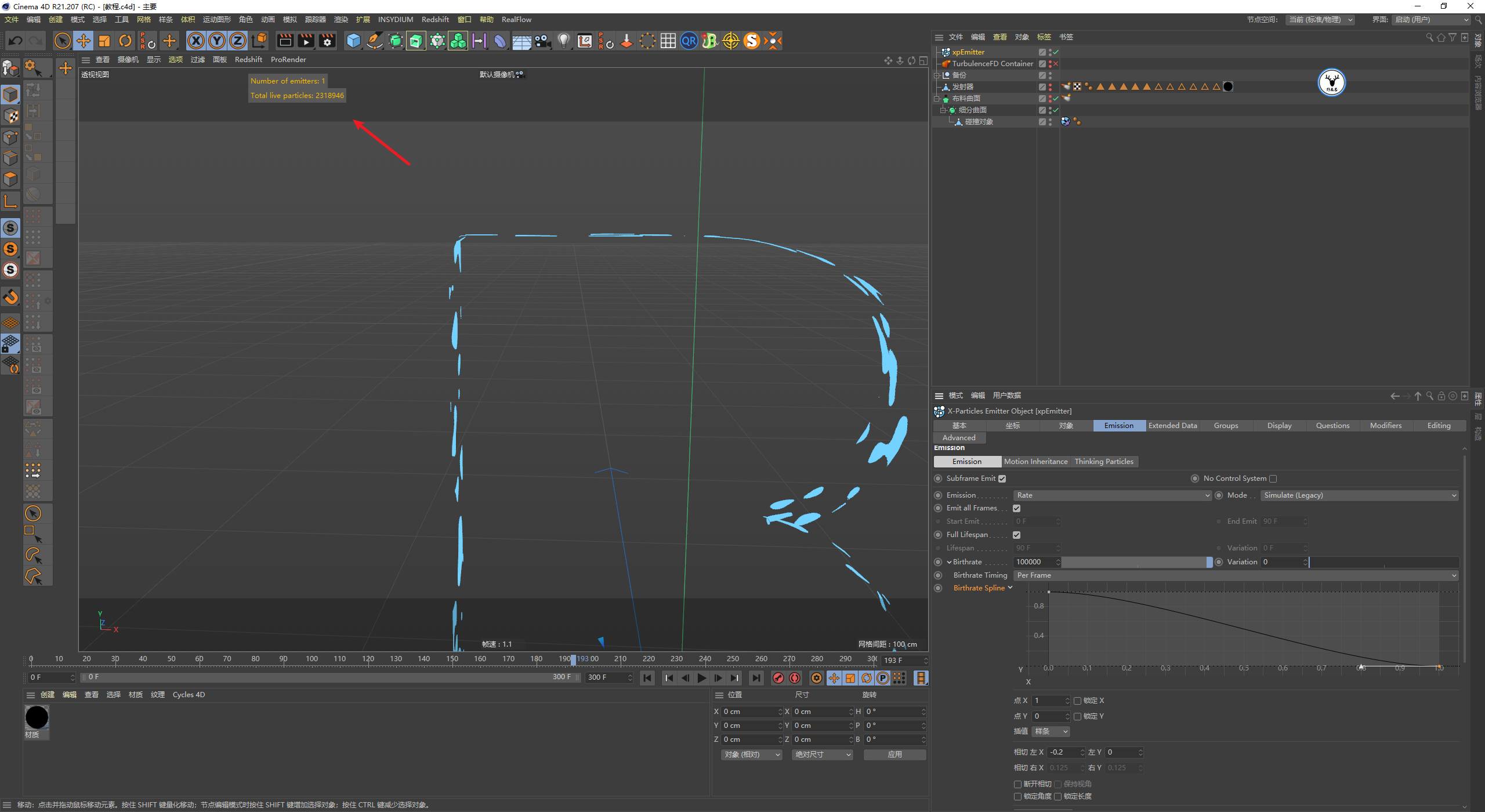
Task: Open Birthrate Timing Per Frame dropdown
Action: pyautogui.click(x=1236, y=575)
